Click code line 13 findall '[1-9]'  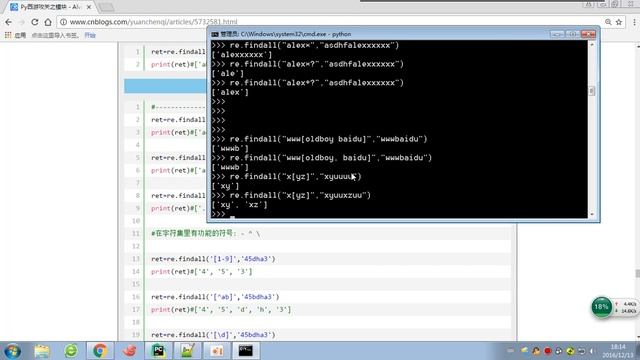click(x=213, y=259)
